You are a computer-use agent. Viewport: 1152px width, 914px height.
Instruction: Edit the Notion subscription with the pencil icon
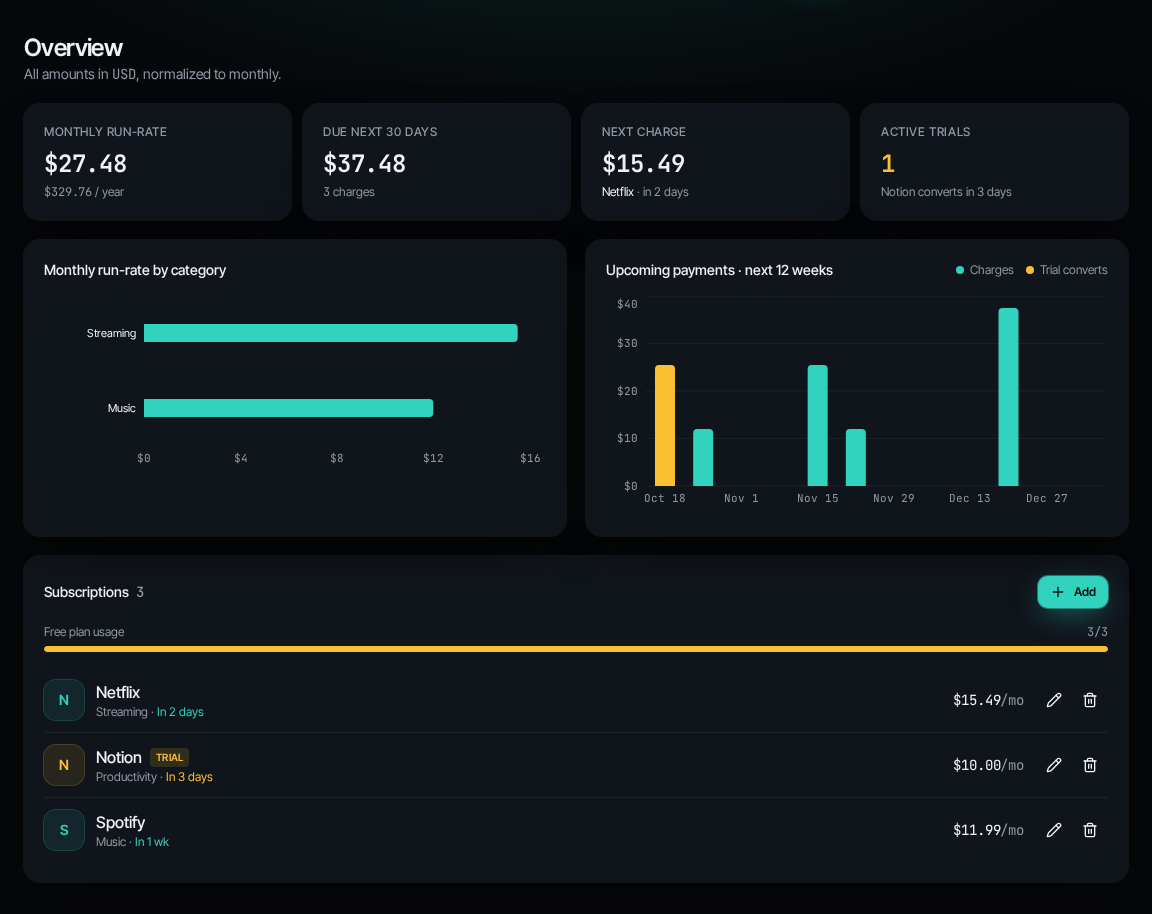[1054, 765]
